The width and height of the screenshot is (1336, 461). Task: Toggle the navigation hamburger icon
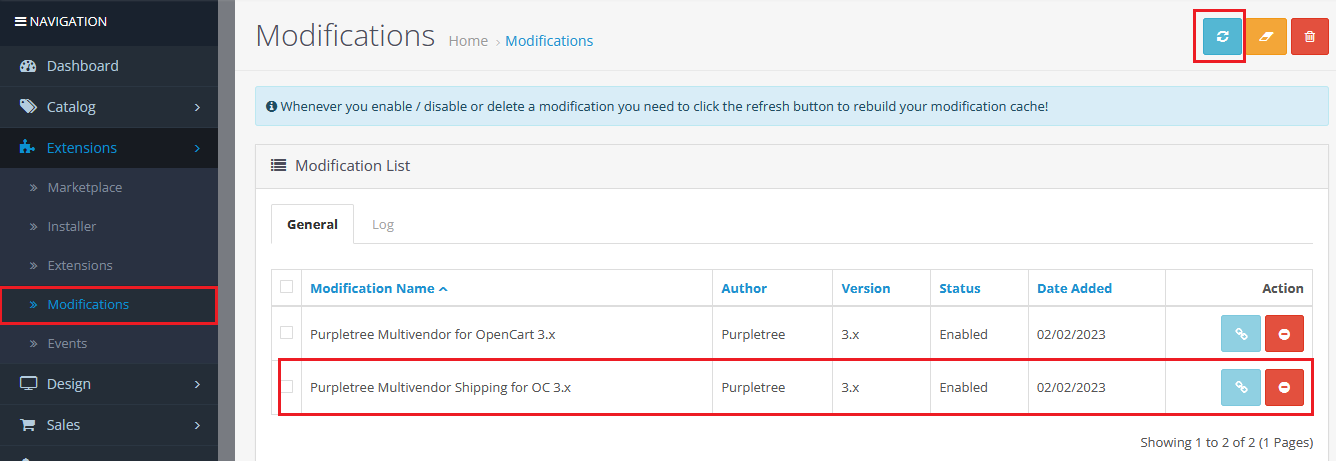pos(20,21)
